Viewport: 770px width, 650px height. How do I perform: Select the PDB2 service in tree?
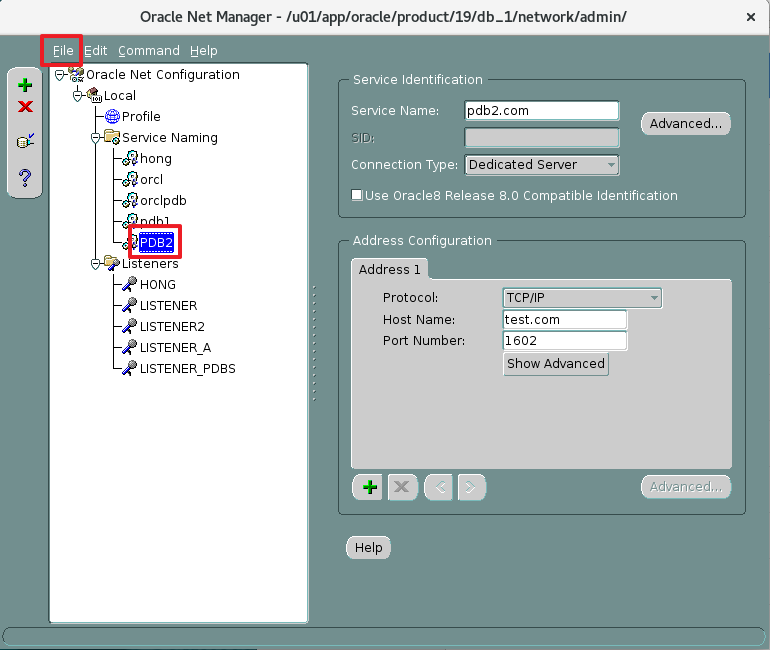pos(156,243)
